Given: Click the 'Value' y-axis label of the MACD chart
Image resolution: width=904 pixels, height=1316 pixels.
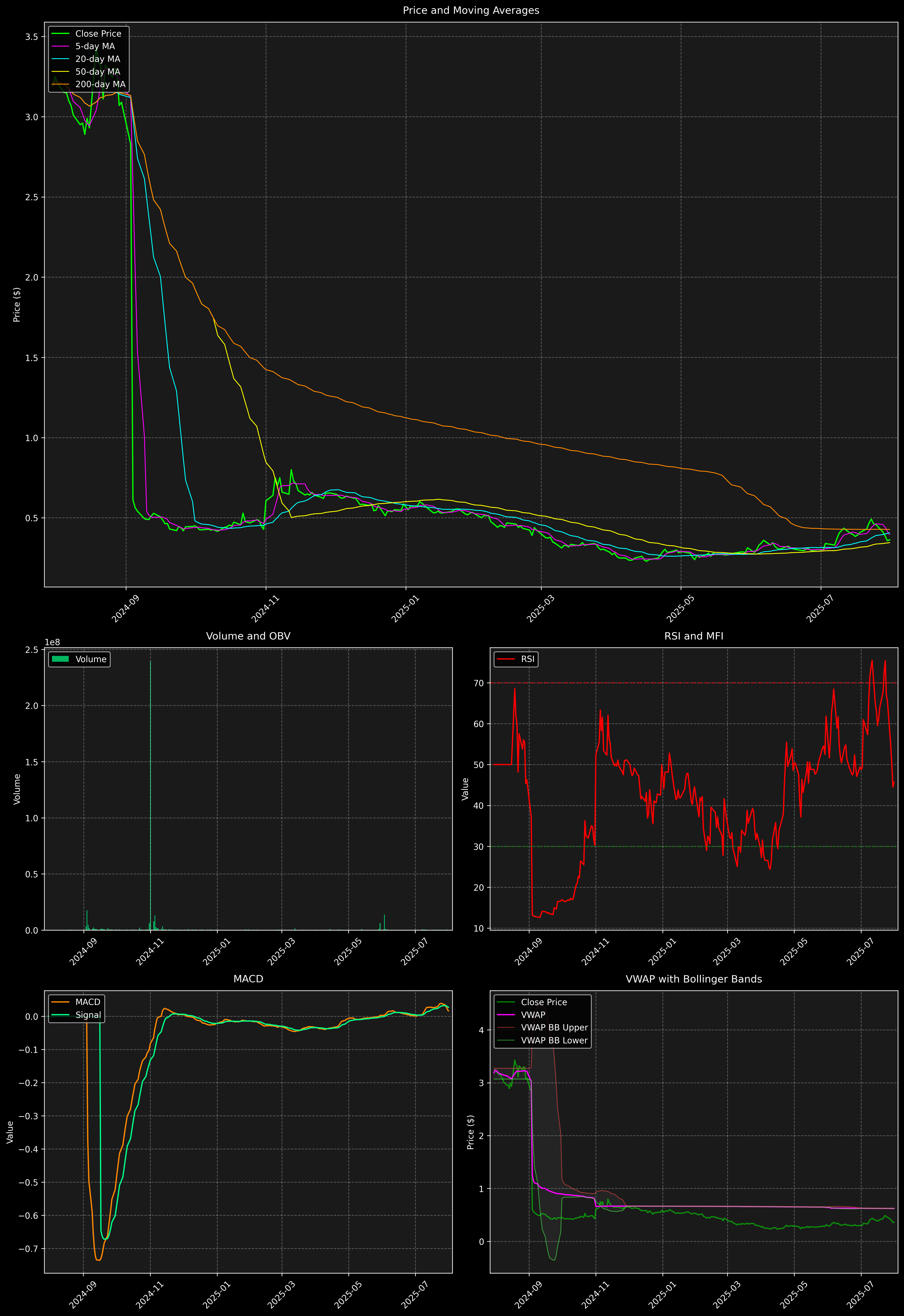Looking at the screenshot, I should click(10, 1132).
